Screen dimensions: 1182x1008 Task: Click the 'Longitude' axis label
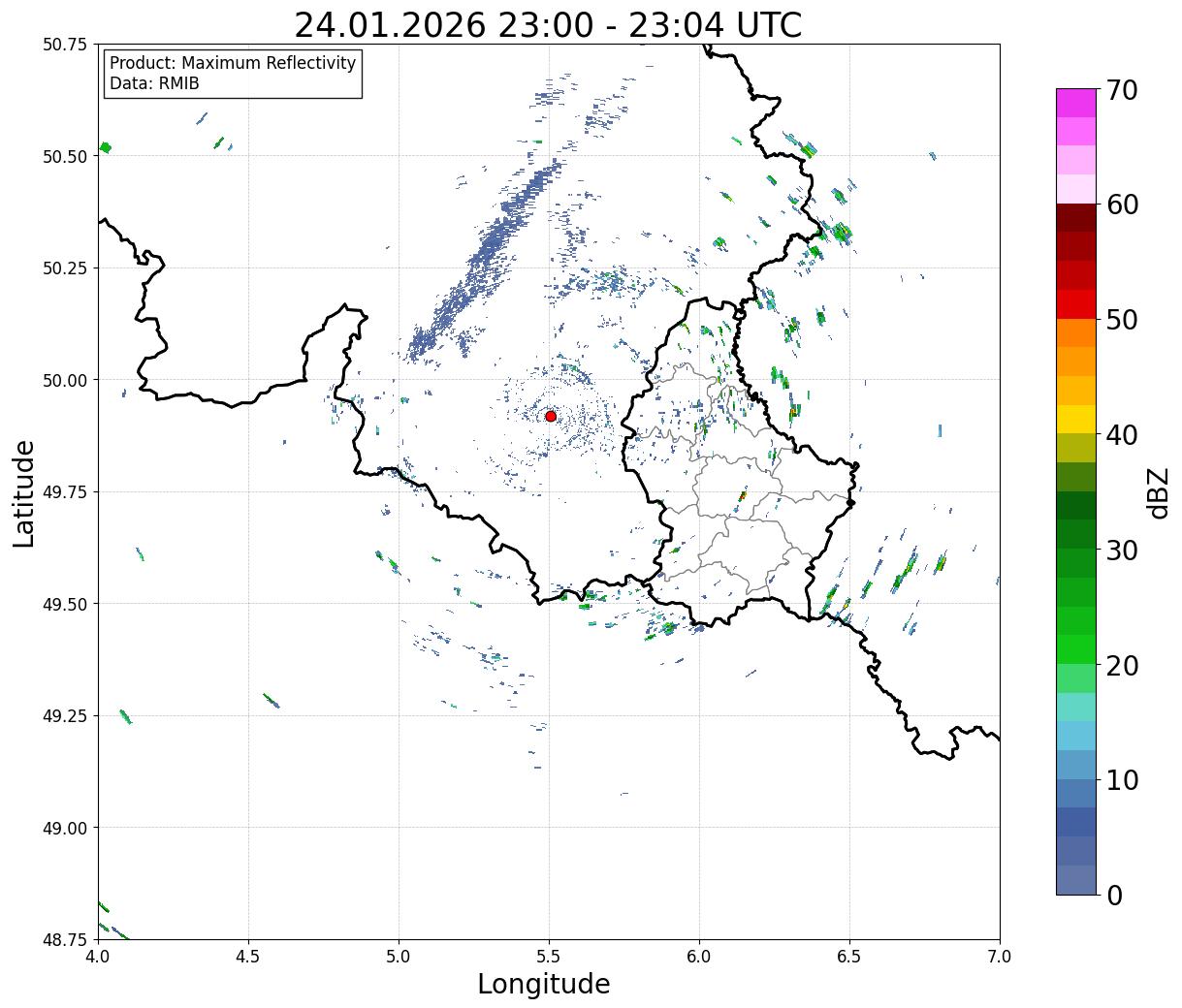[x=544, y=984]
